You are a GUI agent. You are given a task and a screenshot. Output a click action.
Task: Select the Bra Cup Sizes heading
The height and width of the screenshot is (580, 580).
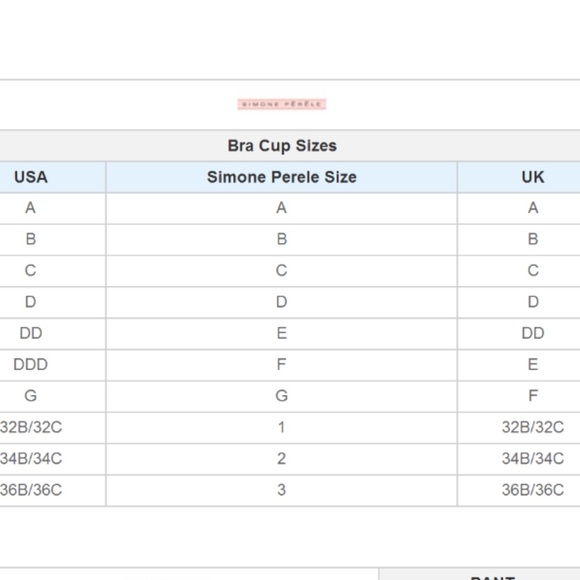[282, 146]
